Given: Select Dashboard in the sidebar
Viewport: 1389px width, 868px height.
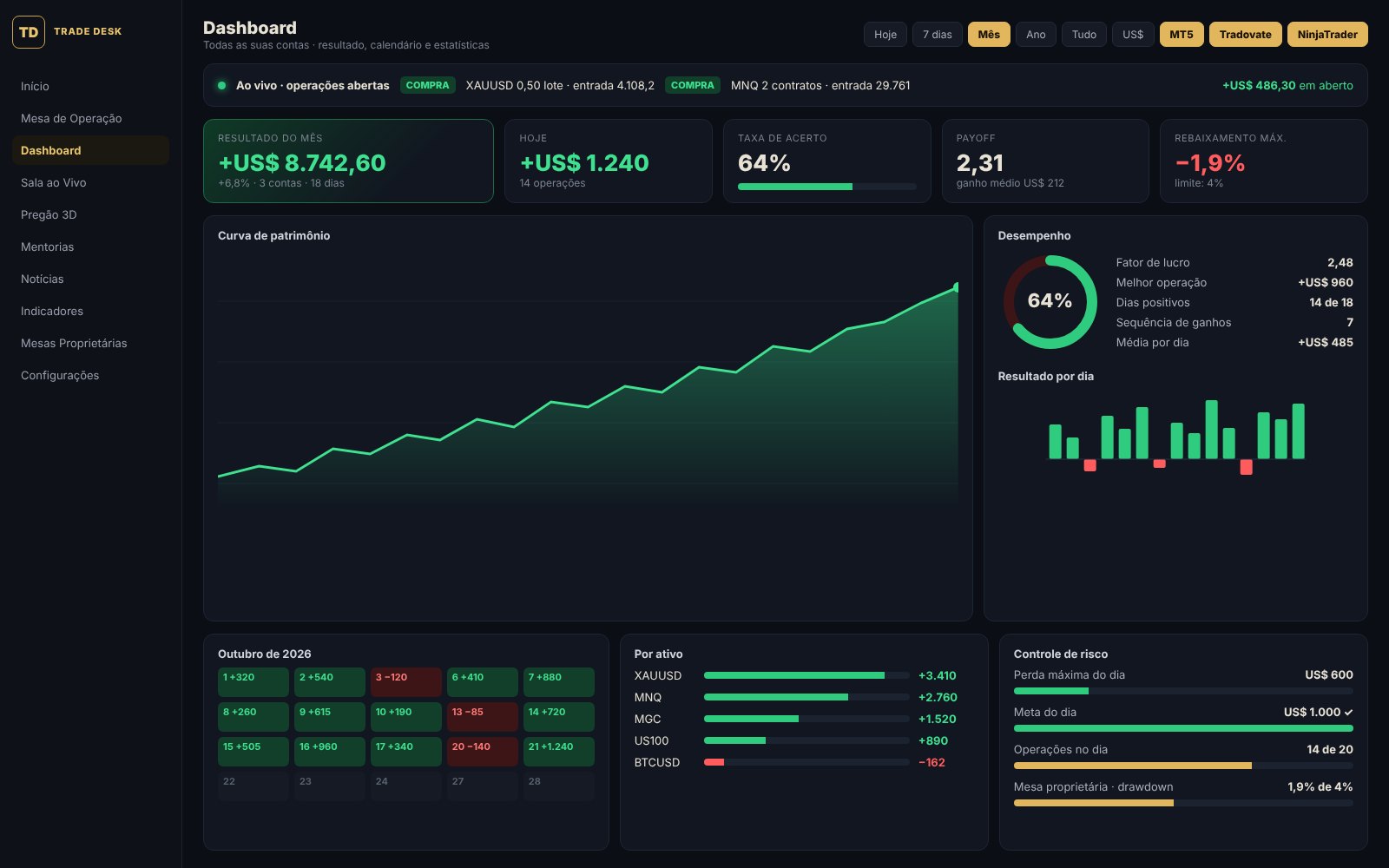Looking at the screenshot, I should (90, 150).
